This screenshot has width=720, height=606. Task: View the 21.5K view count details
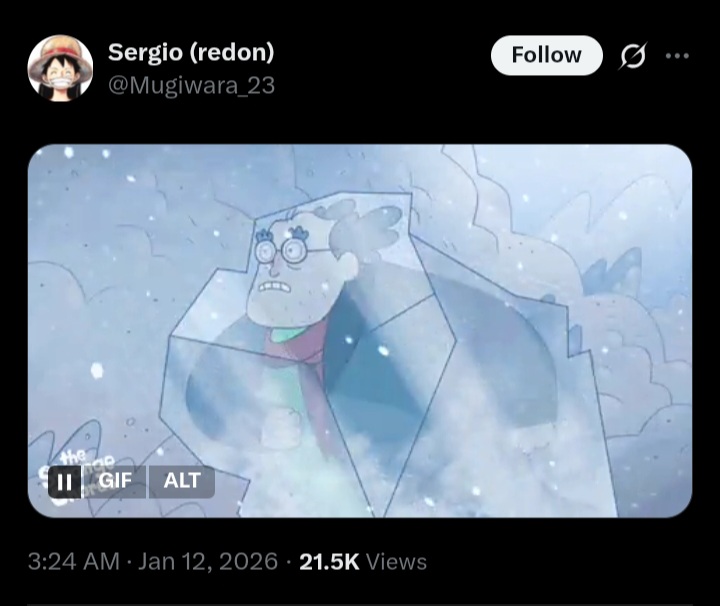(x=329, y=561)
